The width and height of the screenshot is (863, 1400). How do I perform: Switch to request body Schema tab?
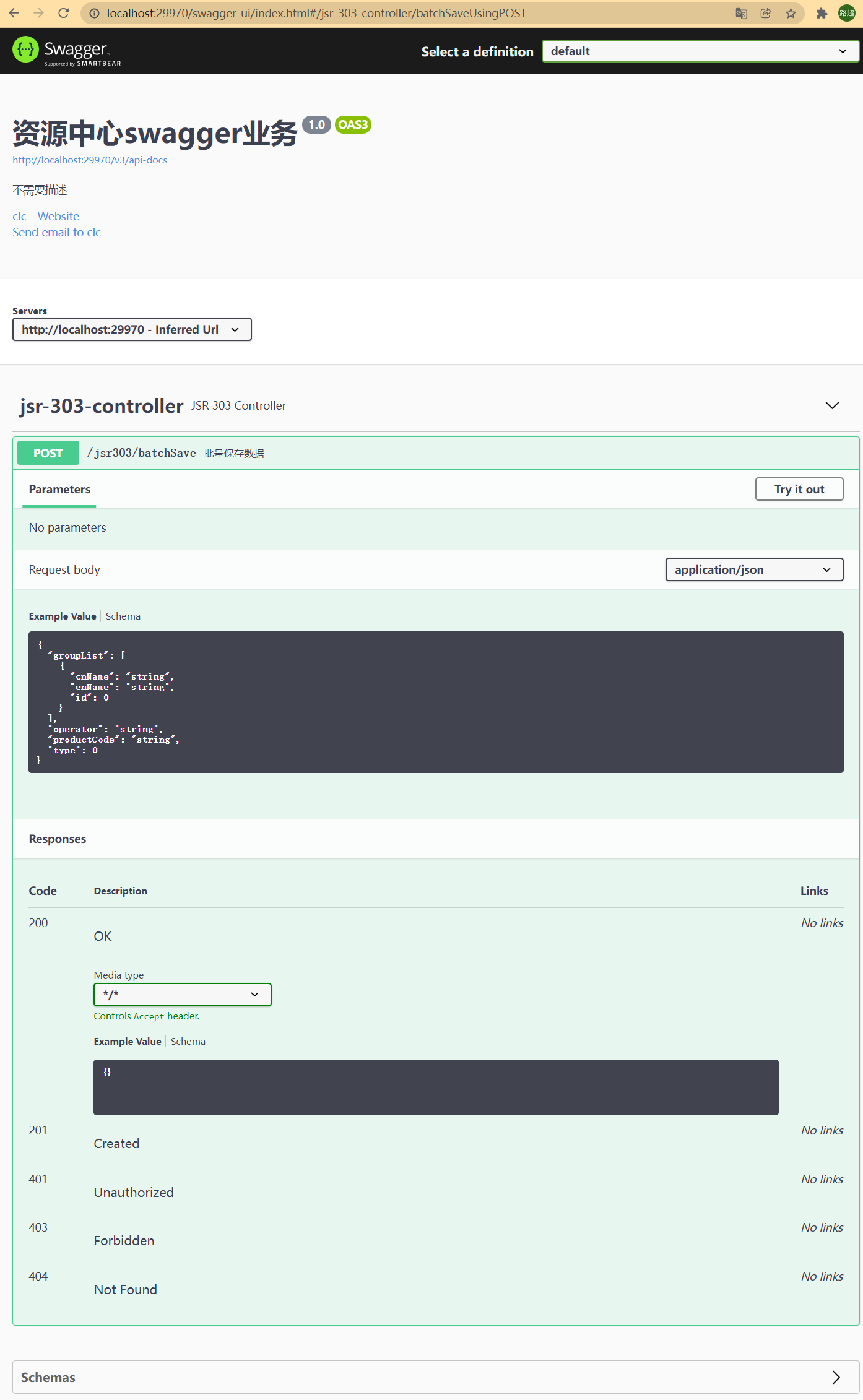click(123, 616)
